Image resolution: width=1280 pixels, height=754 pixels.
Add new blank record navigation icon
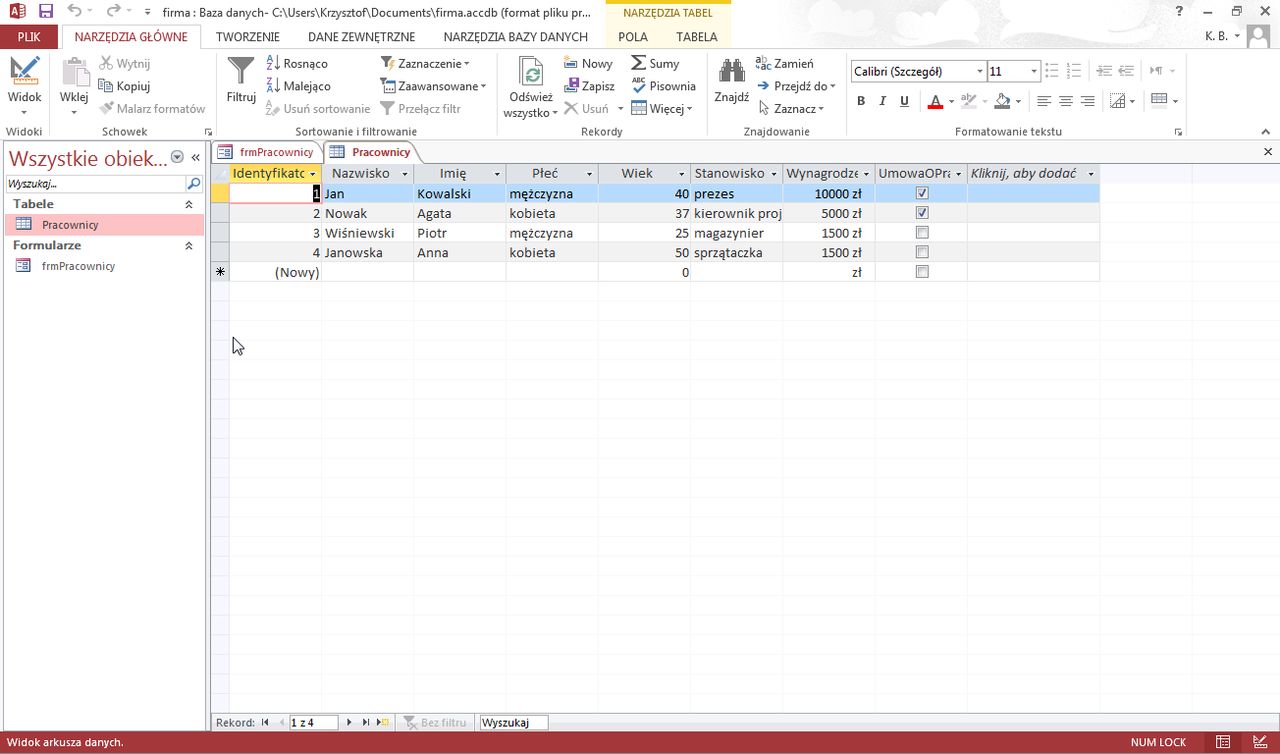click(x=384, y=722)
